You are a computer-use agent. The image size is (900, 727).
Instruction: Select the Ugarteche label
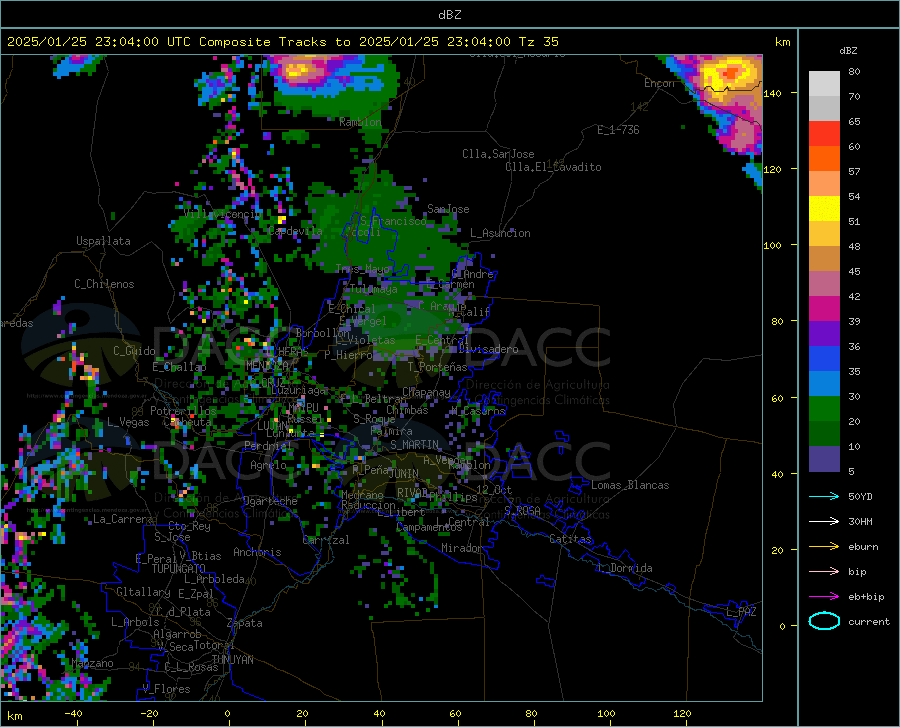[x=270, y=501]
